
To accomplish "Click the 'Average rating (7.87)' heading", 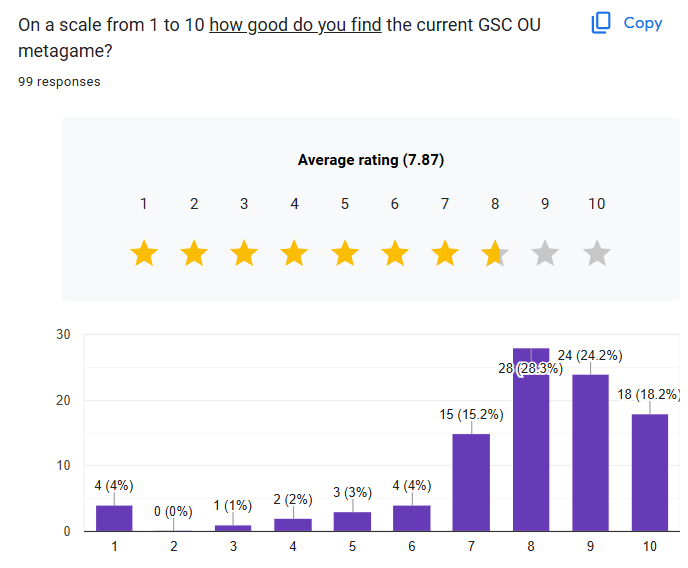I will pyautogui.click(x=371, y=160).
